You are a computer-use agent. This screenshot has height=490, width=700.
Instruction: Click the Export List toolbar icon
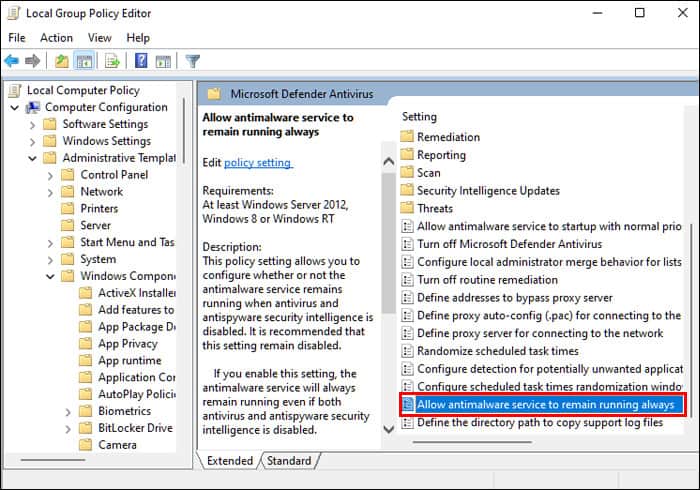pos(113,61)
